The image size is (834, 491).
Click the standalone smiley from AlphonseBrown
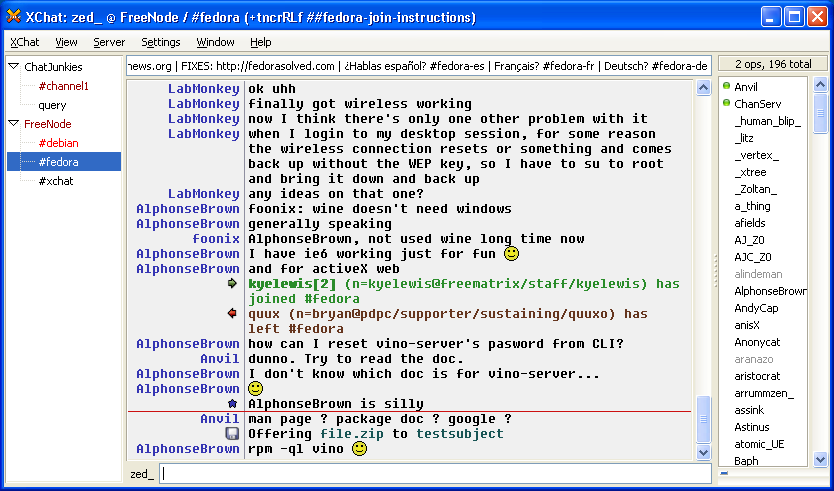(256, 388)
